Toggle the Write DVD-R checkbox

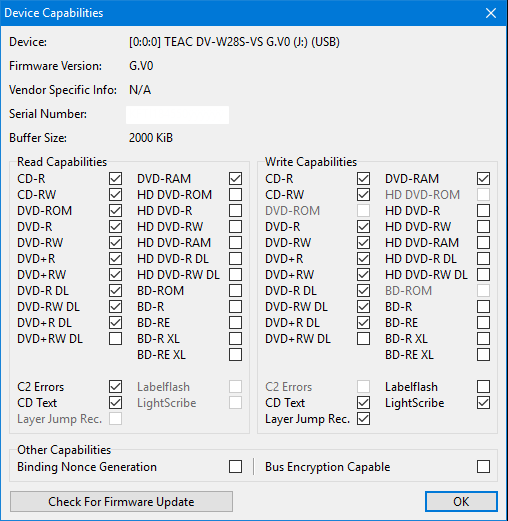(363, 227)
